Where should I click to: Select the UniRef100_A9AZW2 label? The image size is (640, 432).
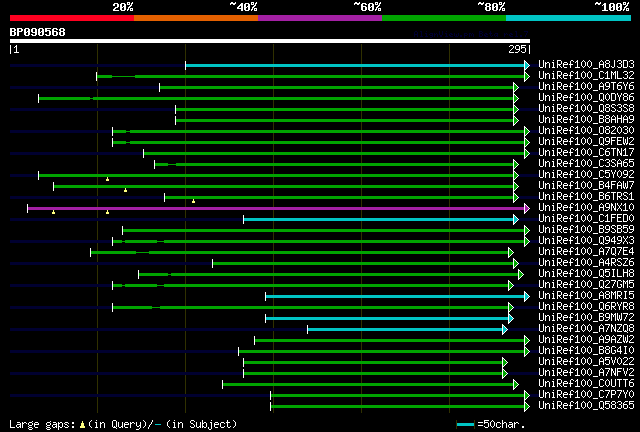coord(586,340)
